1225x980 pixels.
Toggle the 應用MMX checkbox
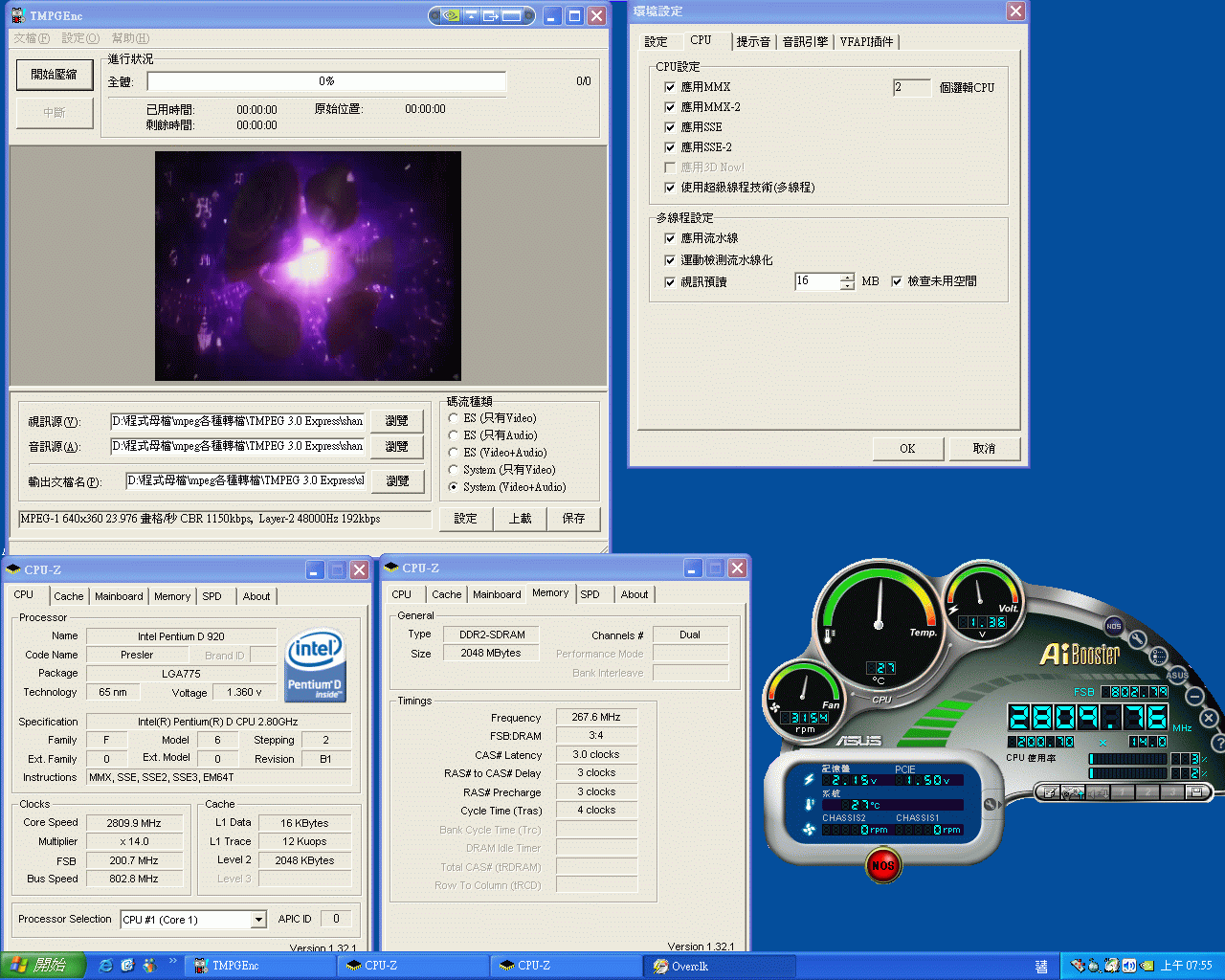coord(670,87)
